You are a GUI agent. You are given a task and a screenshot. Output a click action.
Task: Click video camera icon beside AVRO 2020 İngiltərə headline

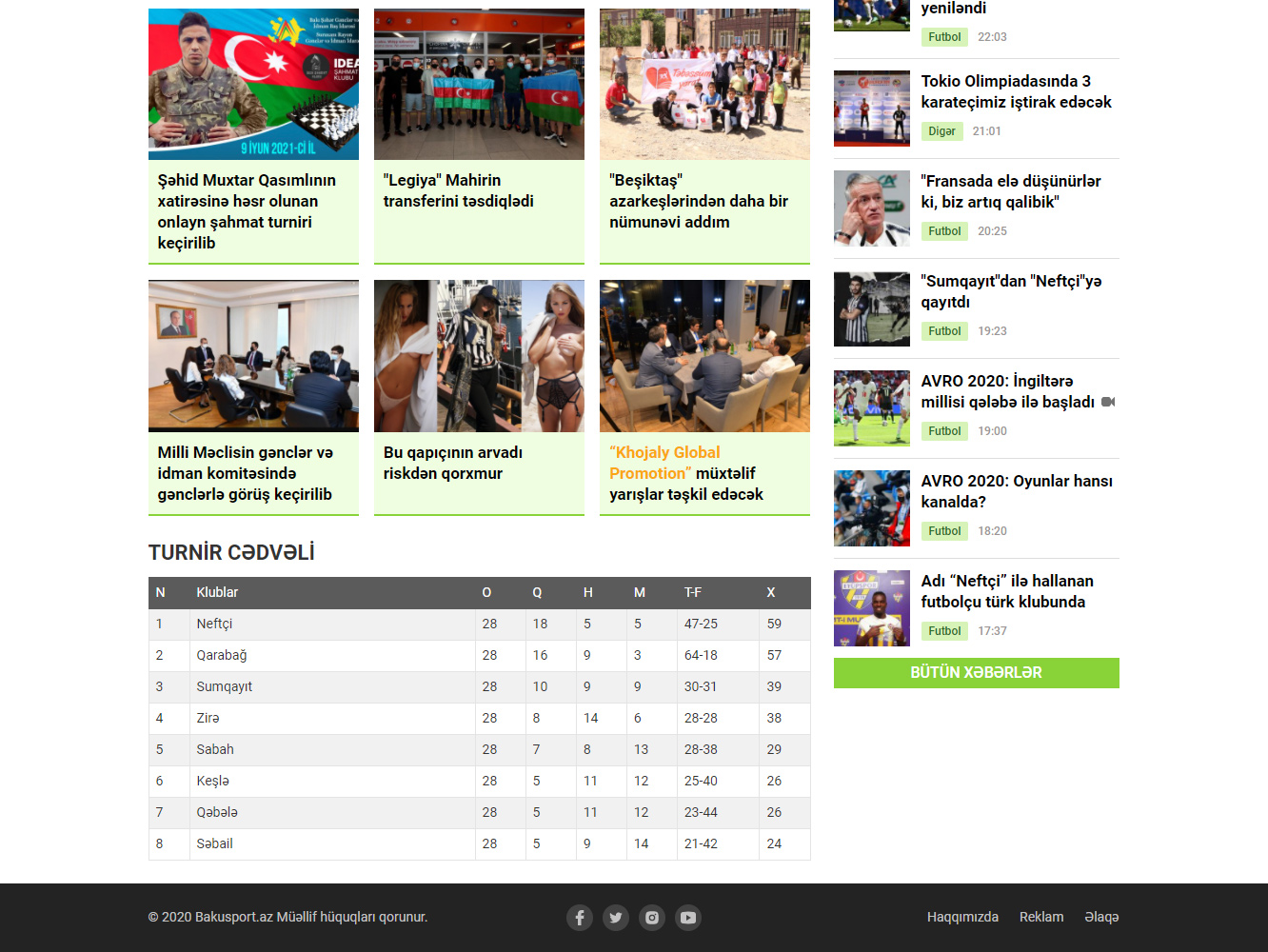pos(1108,402)
